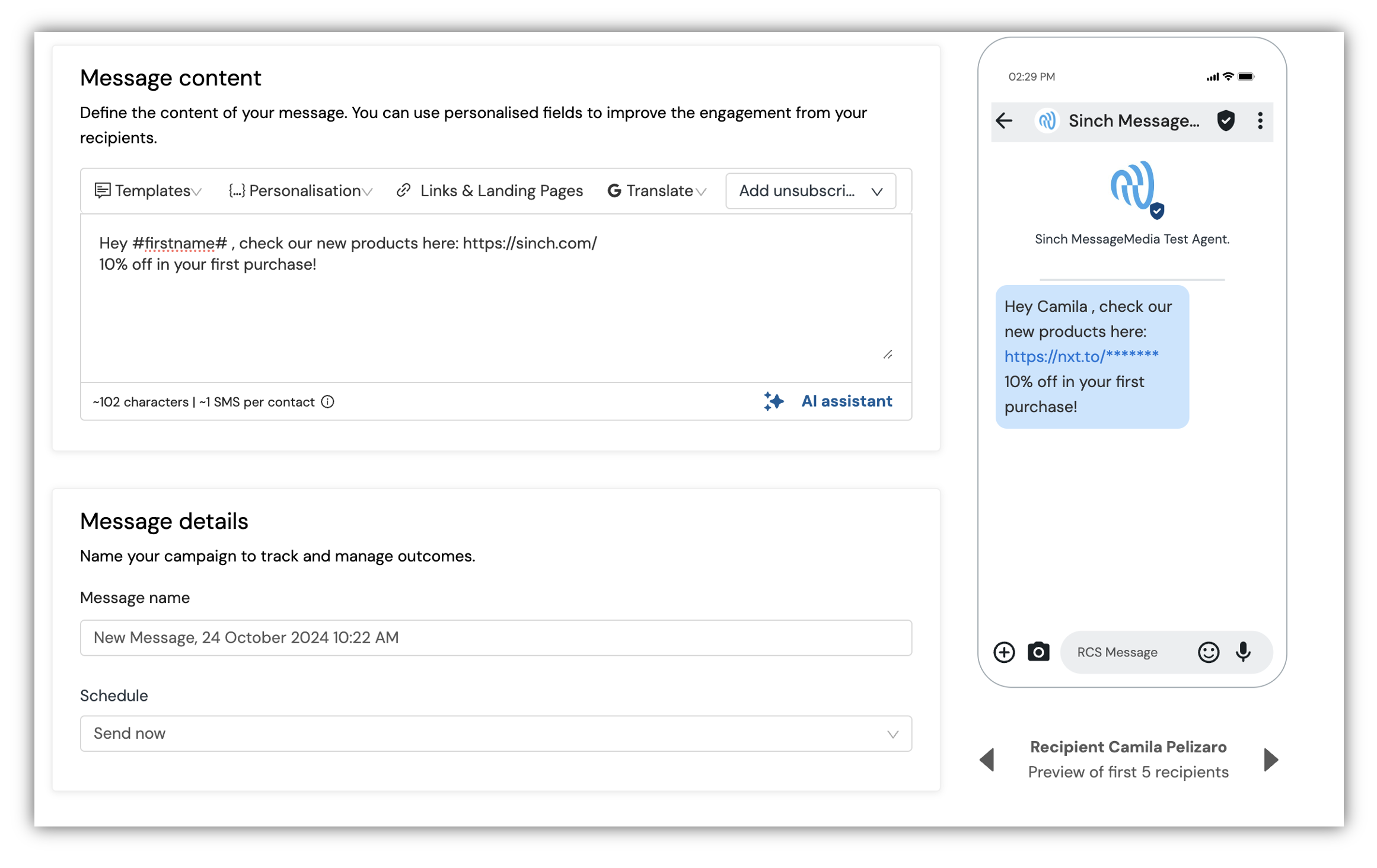Click the verified shield icon in header
The image size is (1377, 868).
click(1226, 121)
